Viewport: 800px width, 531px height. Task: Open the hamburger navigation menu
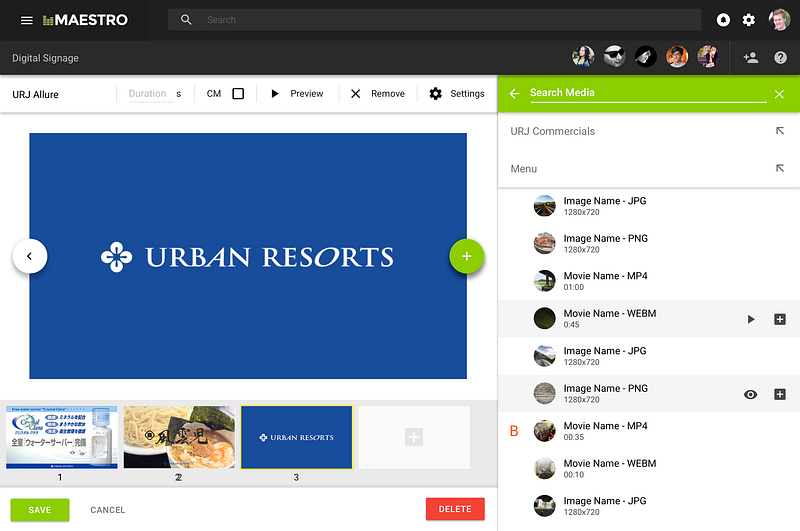(27, 20)
